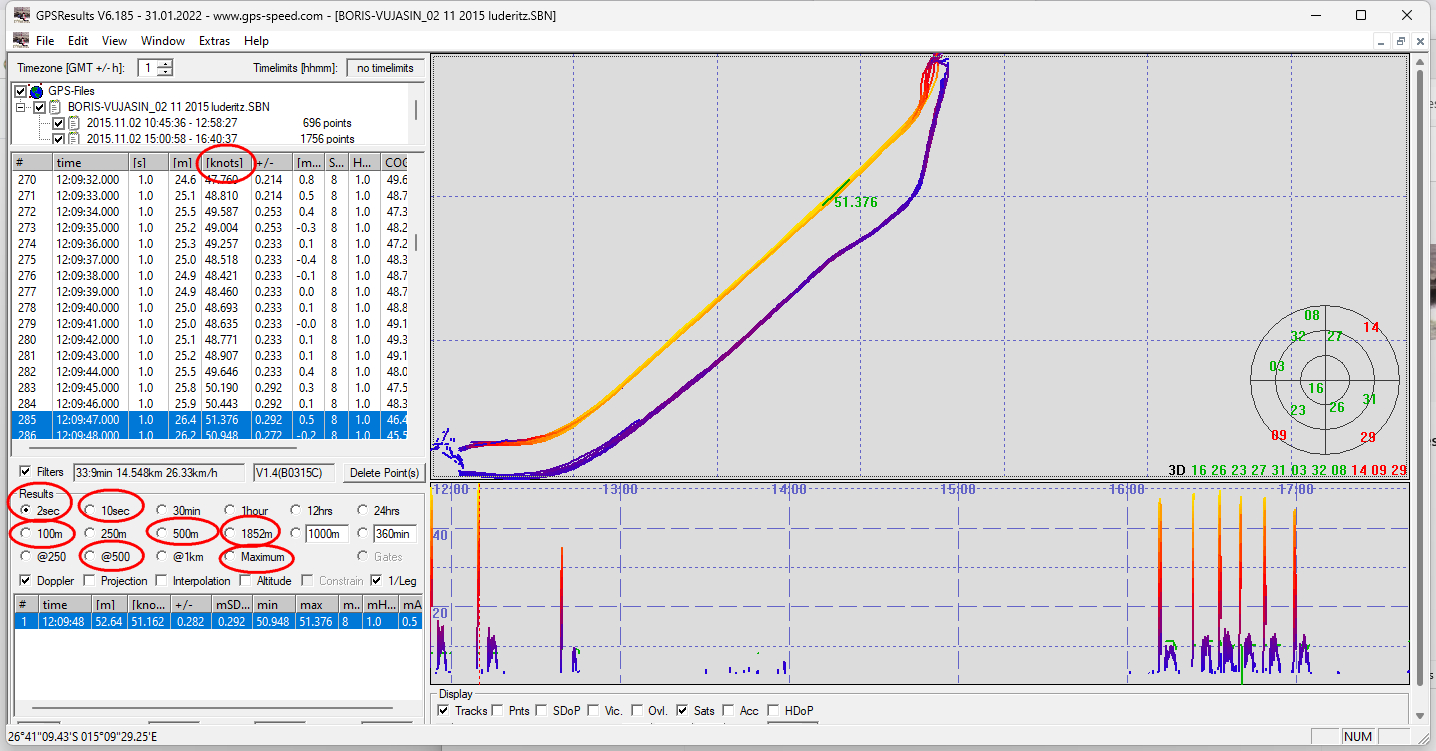This screenshot has height=751, width=1436.
Task: Select the point row at 12:09:40.000
Action: click(210, 308)
